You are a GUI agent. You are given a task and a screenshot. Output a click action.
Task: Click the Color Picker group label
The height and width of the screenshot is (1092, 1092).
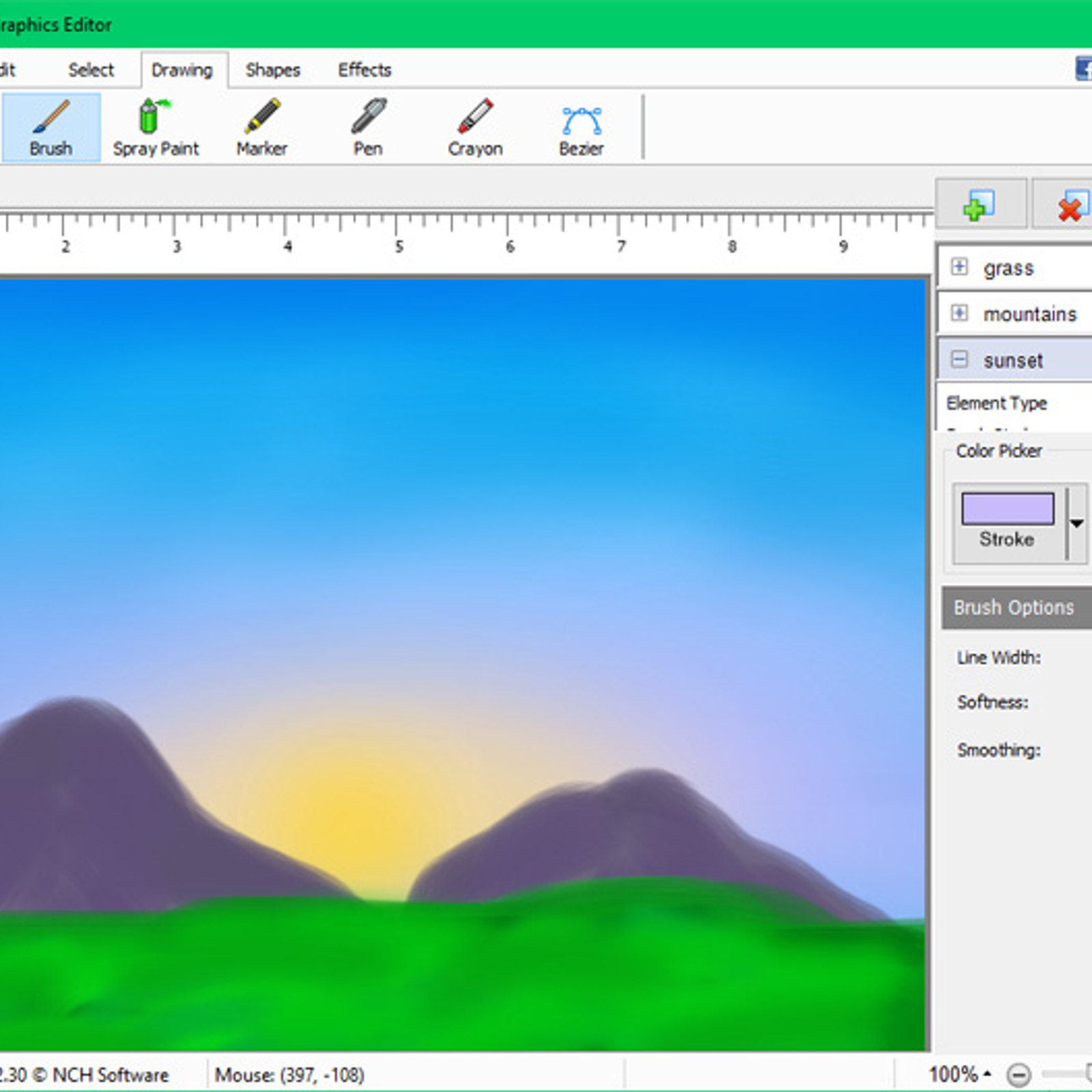click(x=998, y=450)
